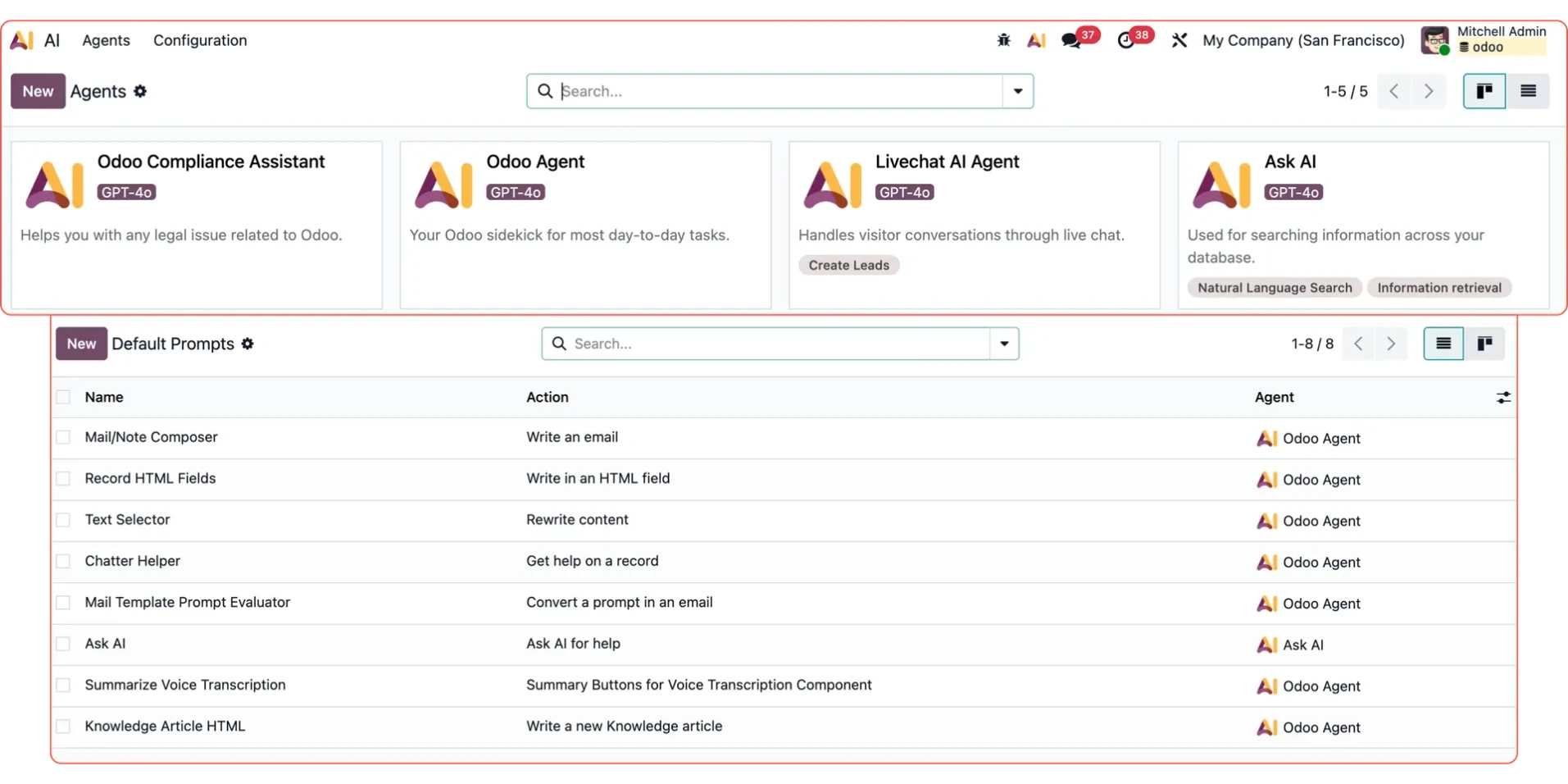Image resolution: width=1568 pixels, height=784 pixels.
Task: Check Mail Template Prompt Evaluator row checkbox
Action: 63,602
